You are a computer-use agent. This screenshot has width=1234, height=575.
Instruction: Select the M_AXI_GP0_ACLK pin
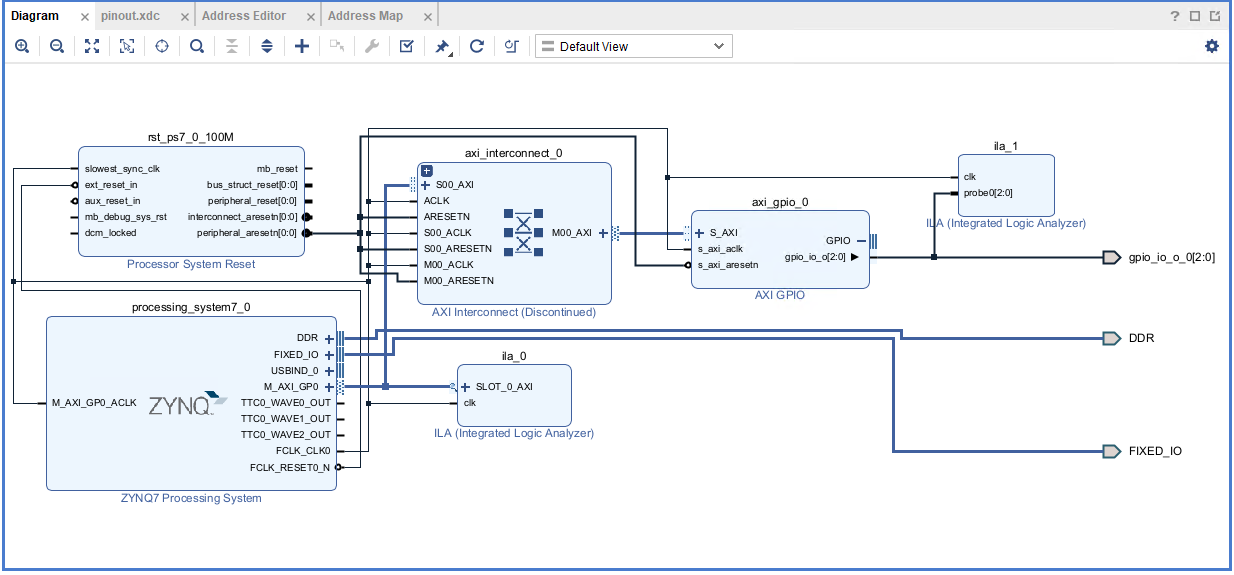point(94,403)
